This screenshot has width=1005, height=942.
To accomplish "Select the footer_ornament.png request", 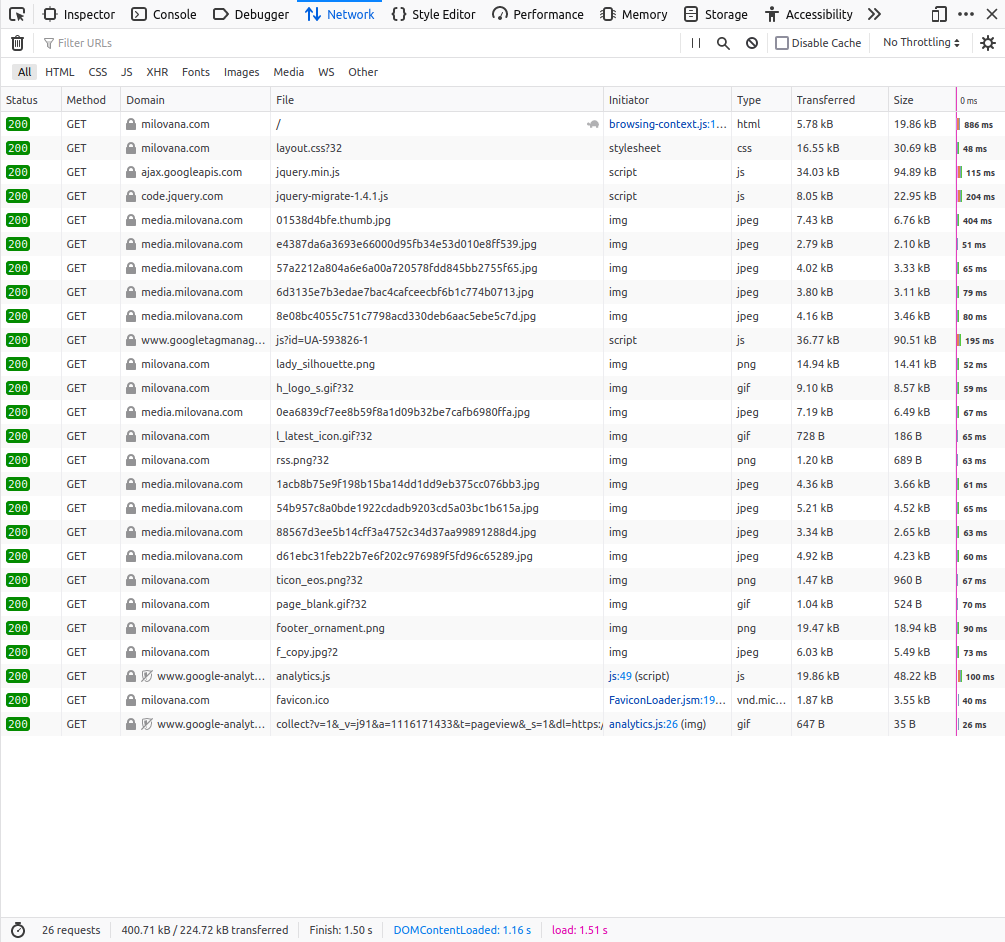I will pos(502,628).
